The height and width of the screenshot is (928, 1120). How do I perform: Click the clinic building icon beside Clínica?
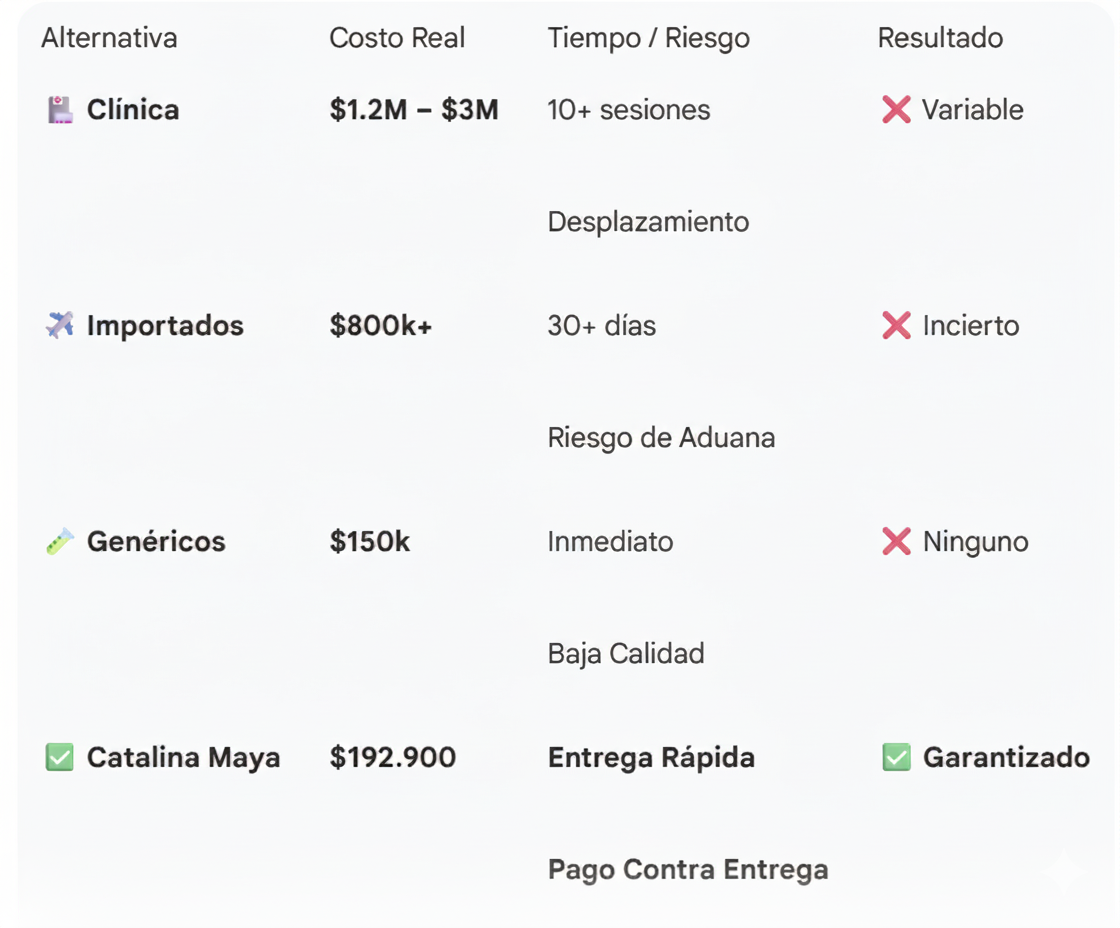click(x=60, y=110)
